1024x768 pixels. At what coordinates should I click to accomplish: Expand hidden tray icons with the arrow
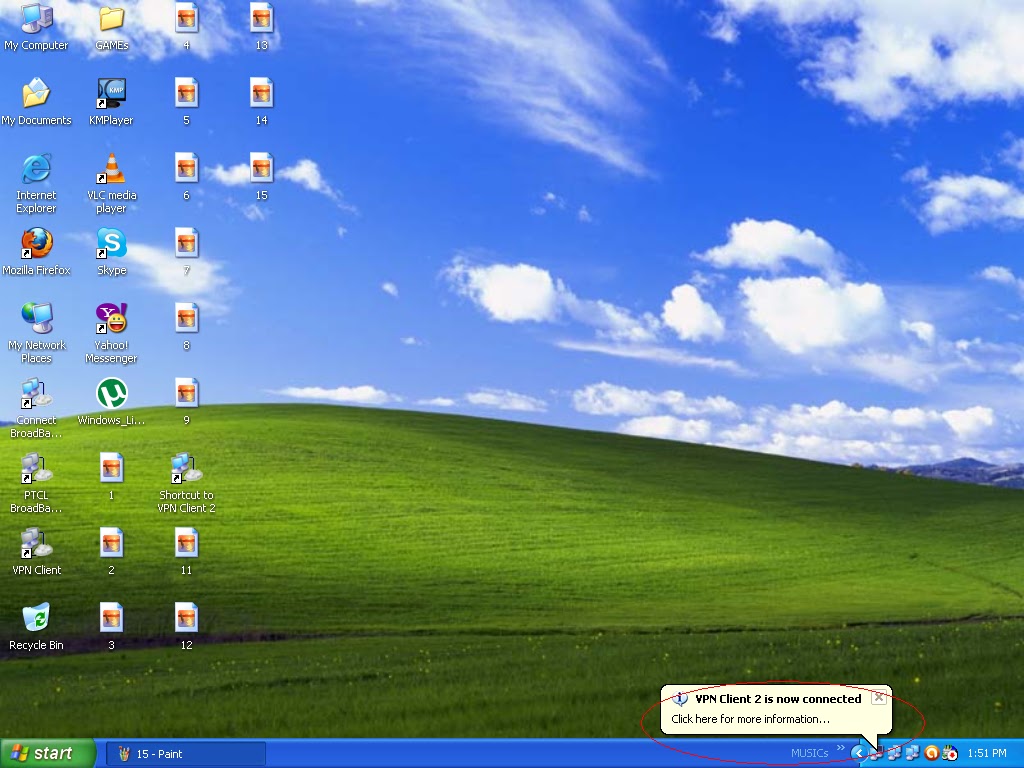tap(858, 754)
